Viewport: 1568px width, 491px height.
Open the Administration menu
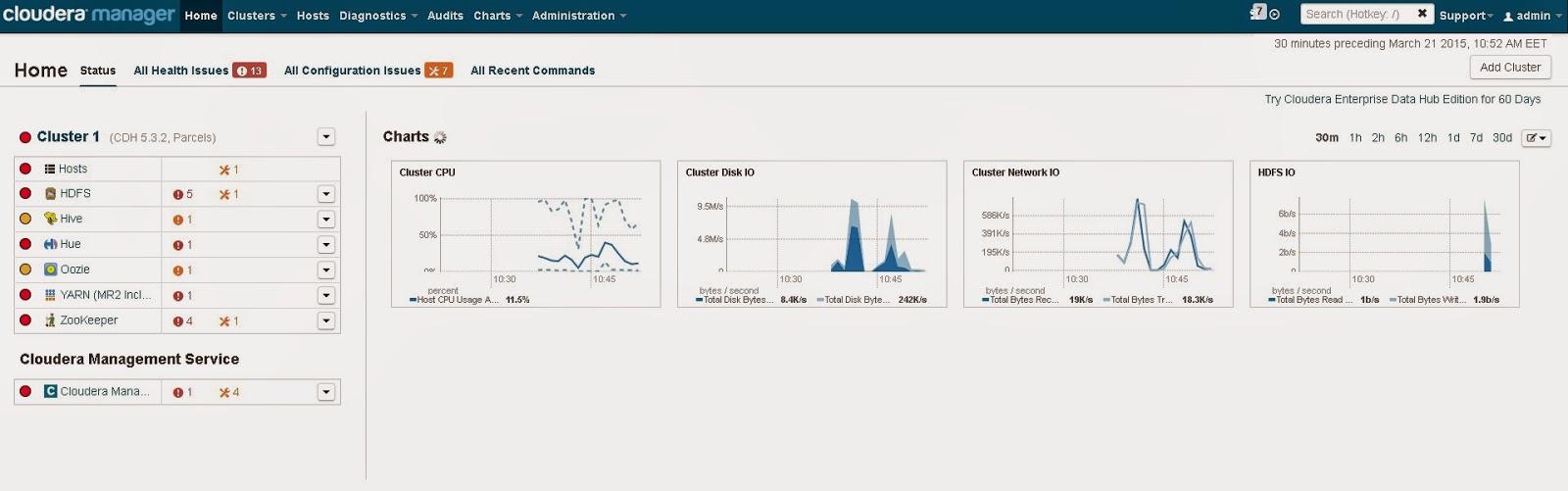[579, 16]
